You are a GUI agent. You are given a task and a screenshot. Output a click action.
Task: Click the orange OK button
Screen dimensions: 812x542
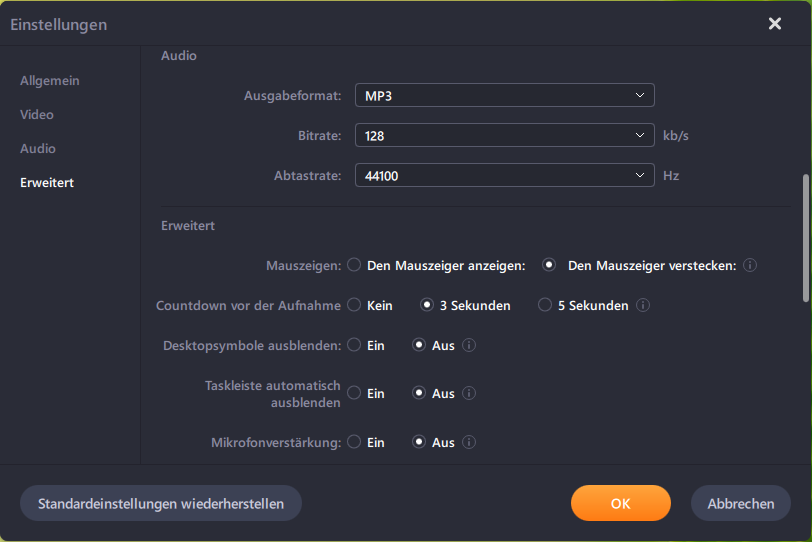(620, 504)
